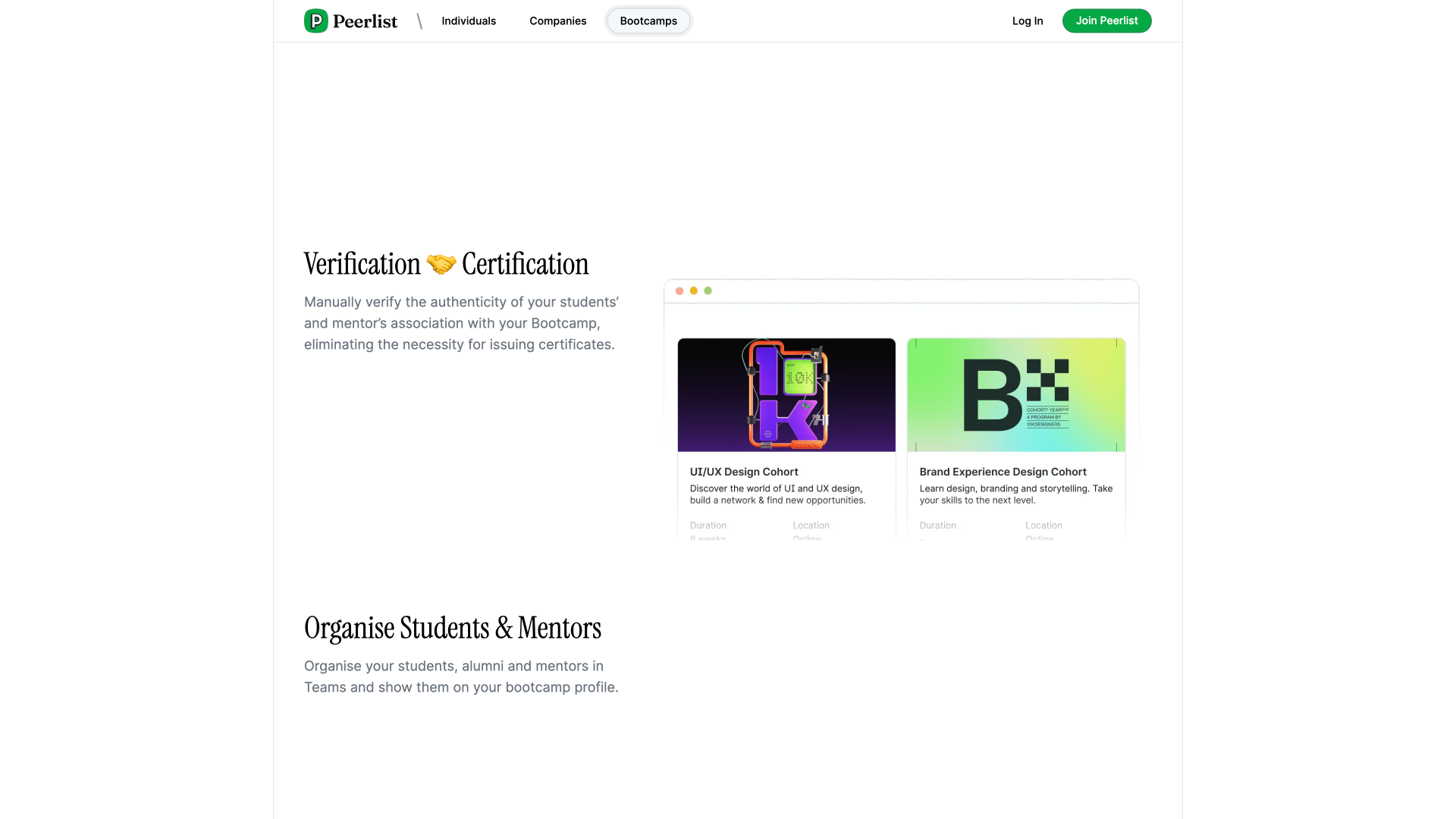Click the Join Peerlist button
1456x819 pixels.
tap(1106, 20)
